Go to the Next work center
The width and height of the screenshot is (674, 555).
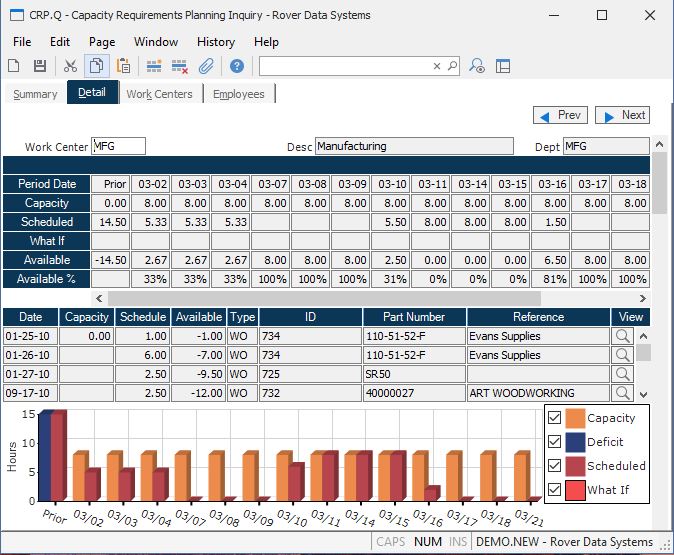622,115
